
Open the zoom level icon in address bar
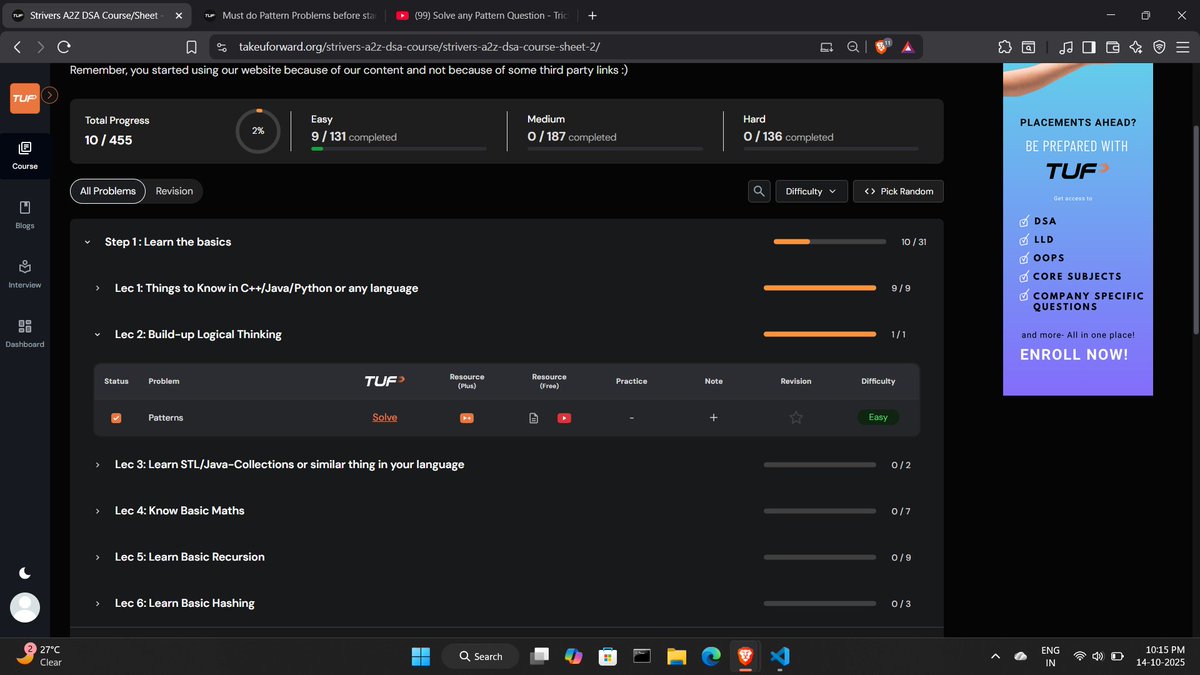pos(853,46)
